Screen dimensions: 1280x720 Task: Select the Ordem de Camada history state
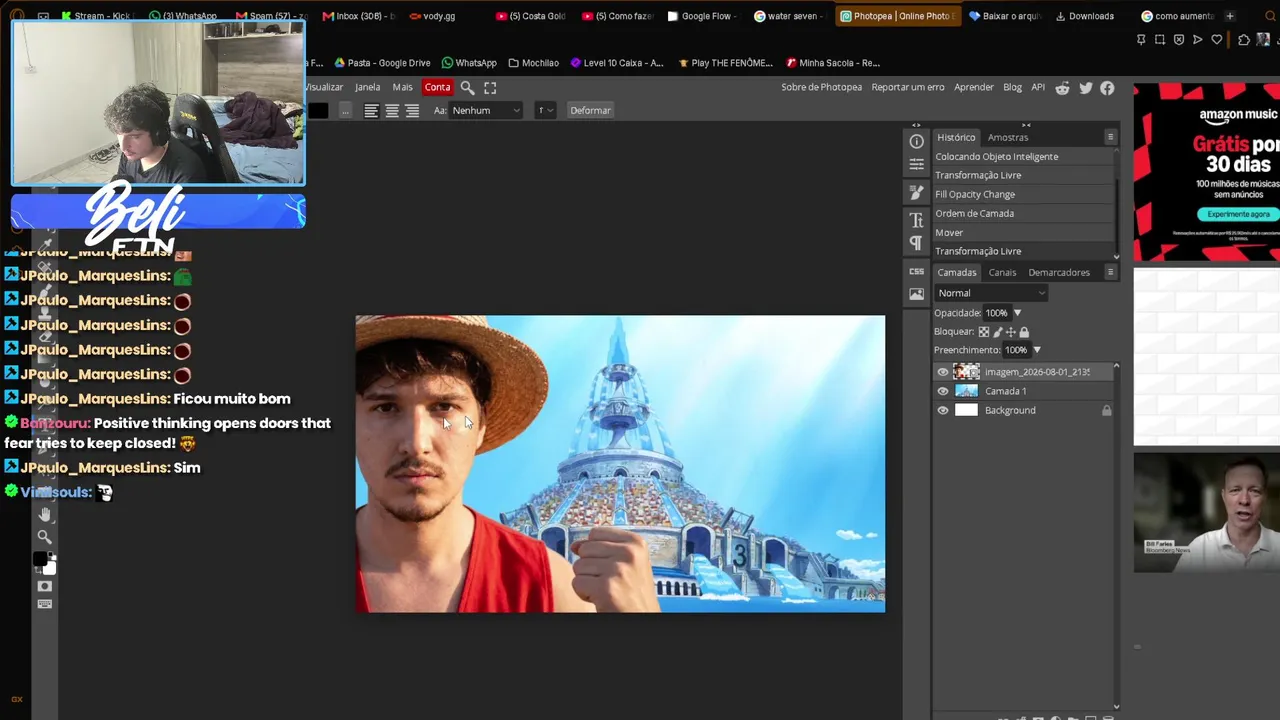[1023, 213]
